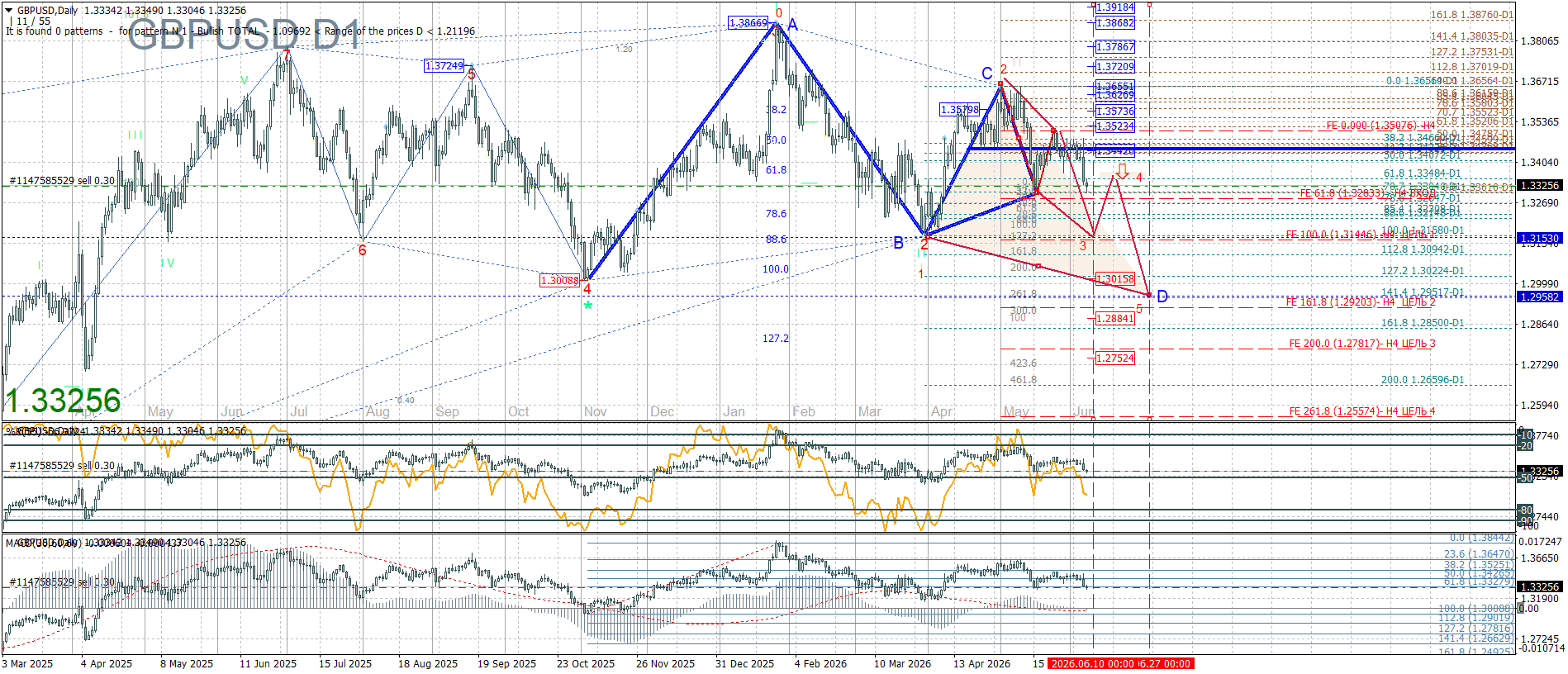Select the 23.6 (1.36470) level in lower sub-window

click(1479, 554)
